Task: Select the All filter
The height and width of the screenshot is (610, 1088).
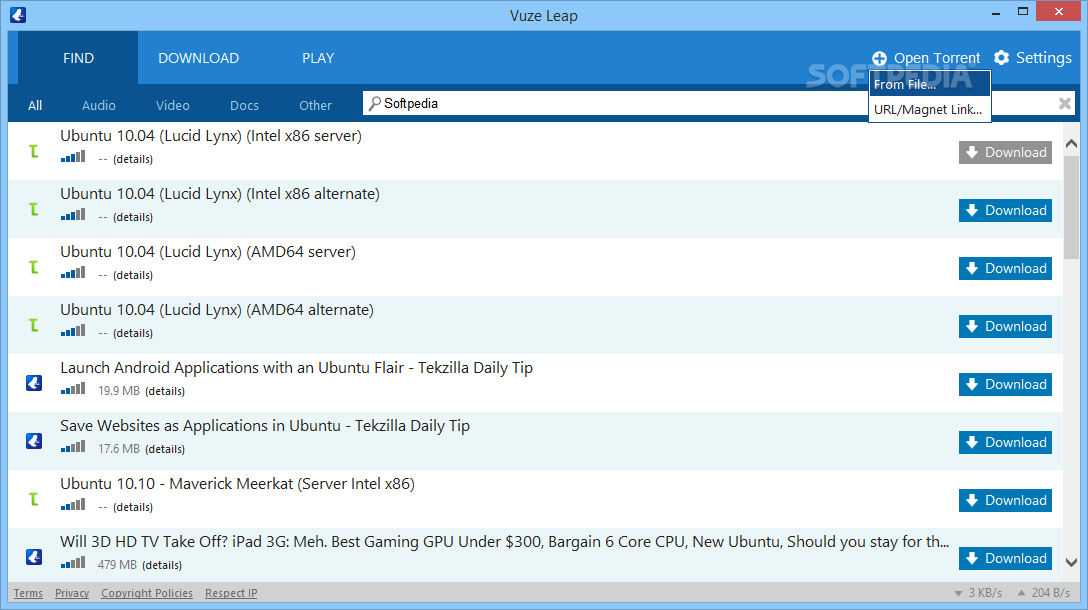Action: coord(35,105)
